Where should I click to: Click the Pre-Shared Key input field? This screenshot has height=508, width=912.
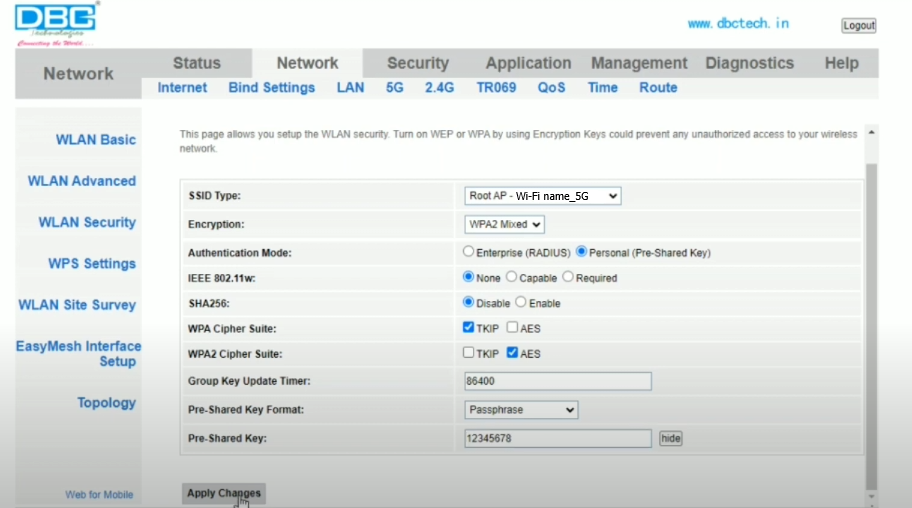pos(558,438)
